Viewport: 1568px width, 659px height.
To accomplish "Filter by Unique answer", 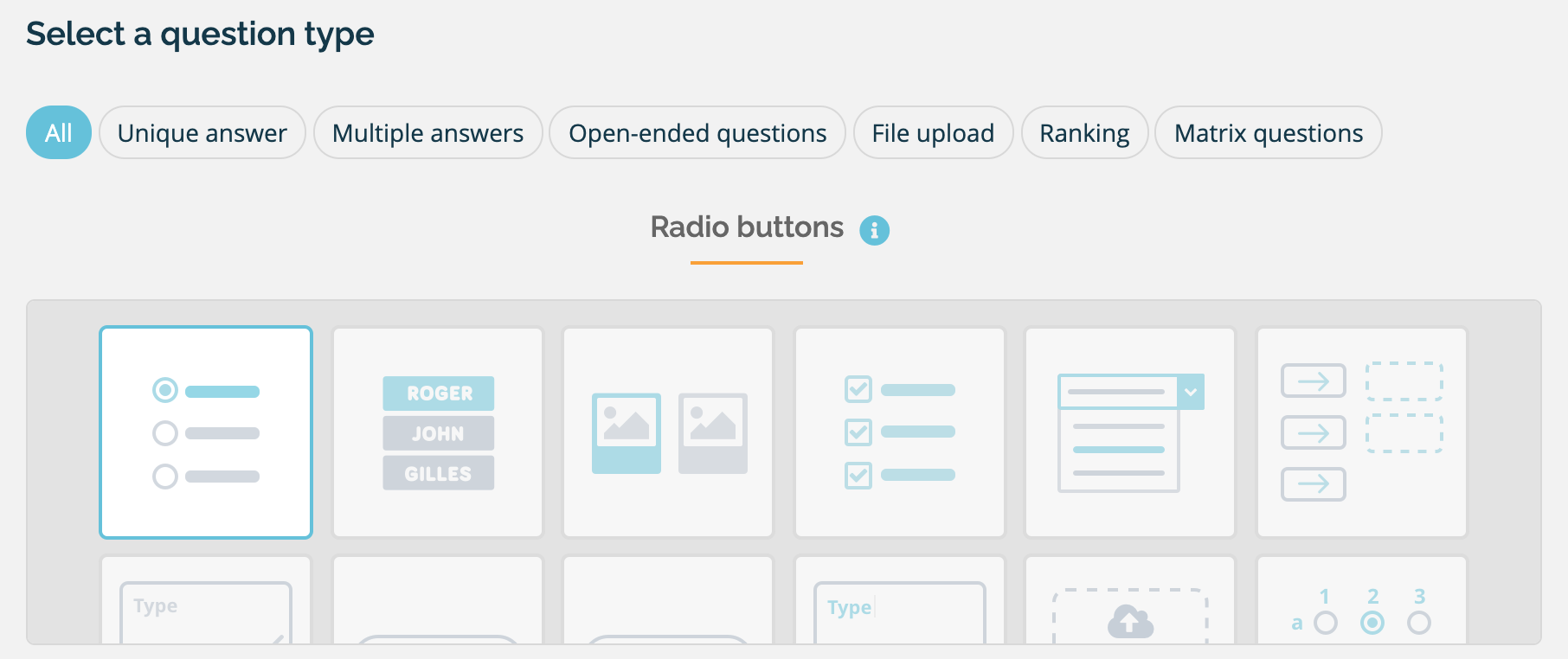I will (202, 133).
